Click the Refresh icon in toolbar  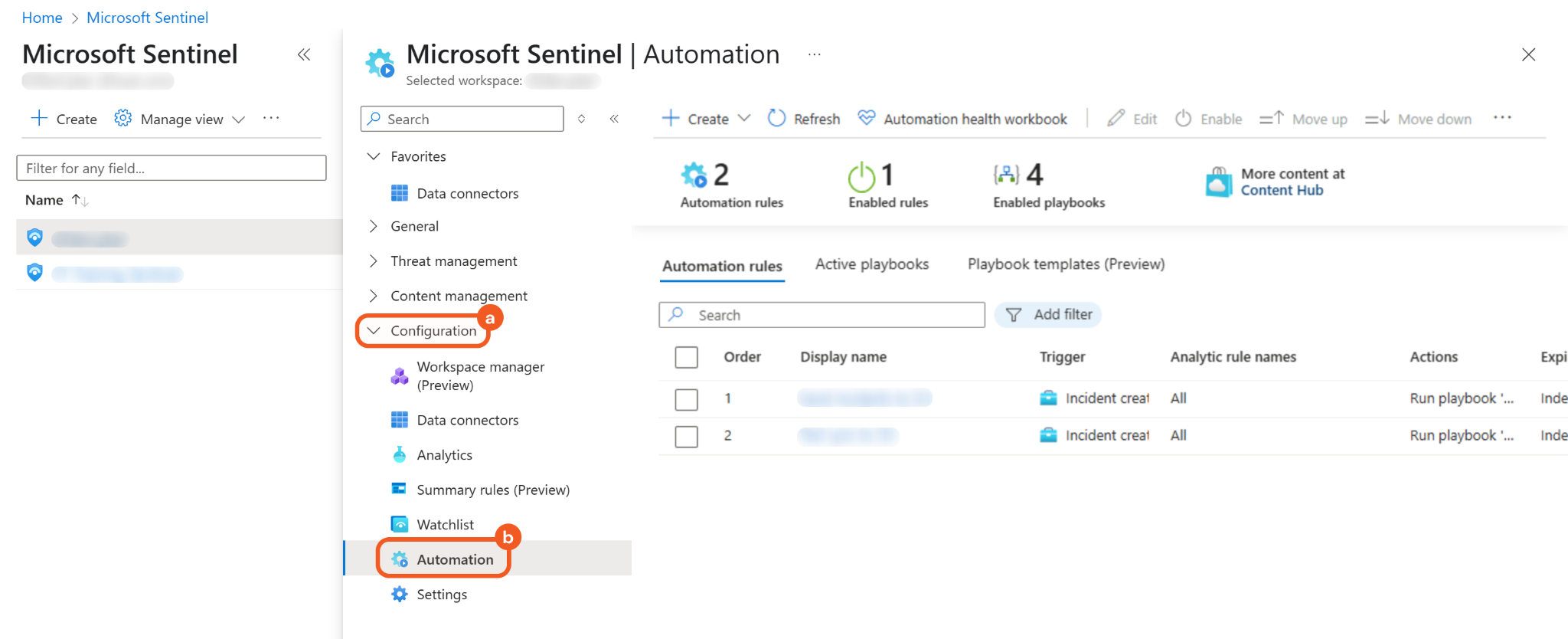click(x=776, y=118)
